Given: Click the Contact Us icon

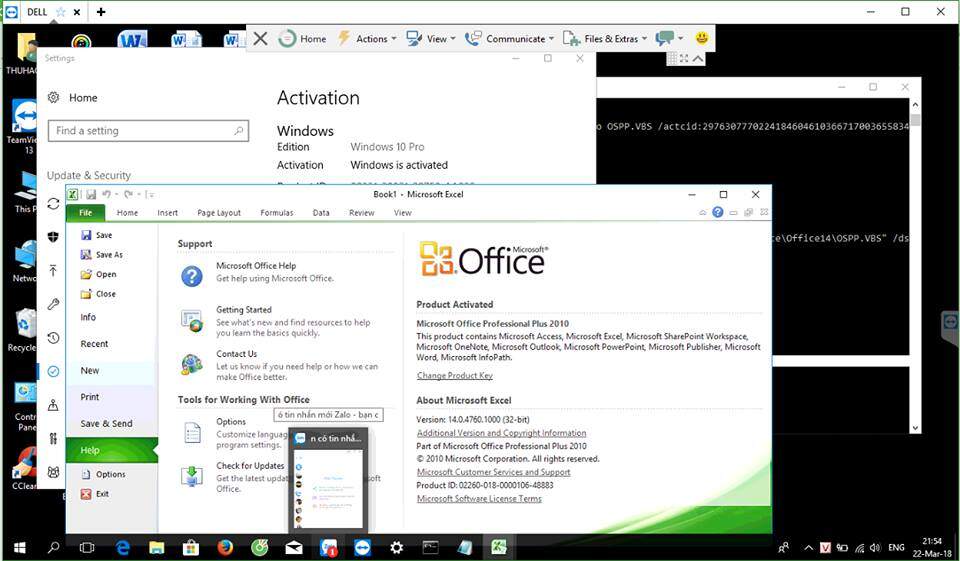Looking at the screenshot, I should click(x=191, y=364).
